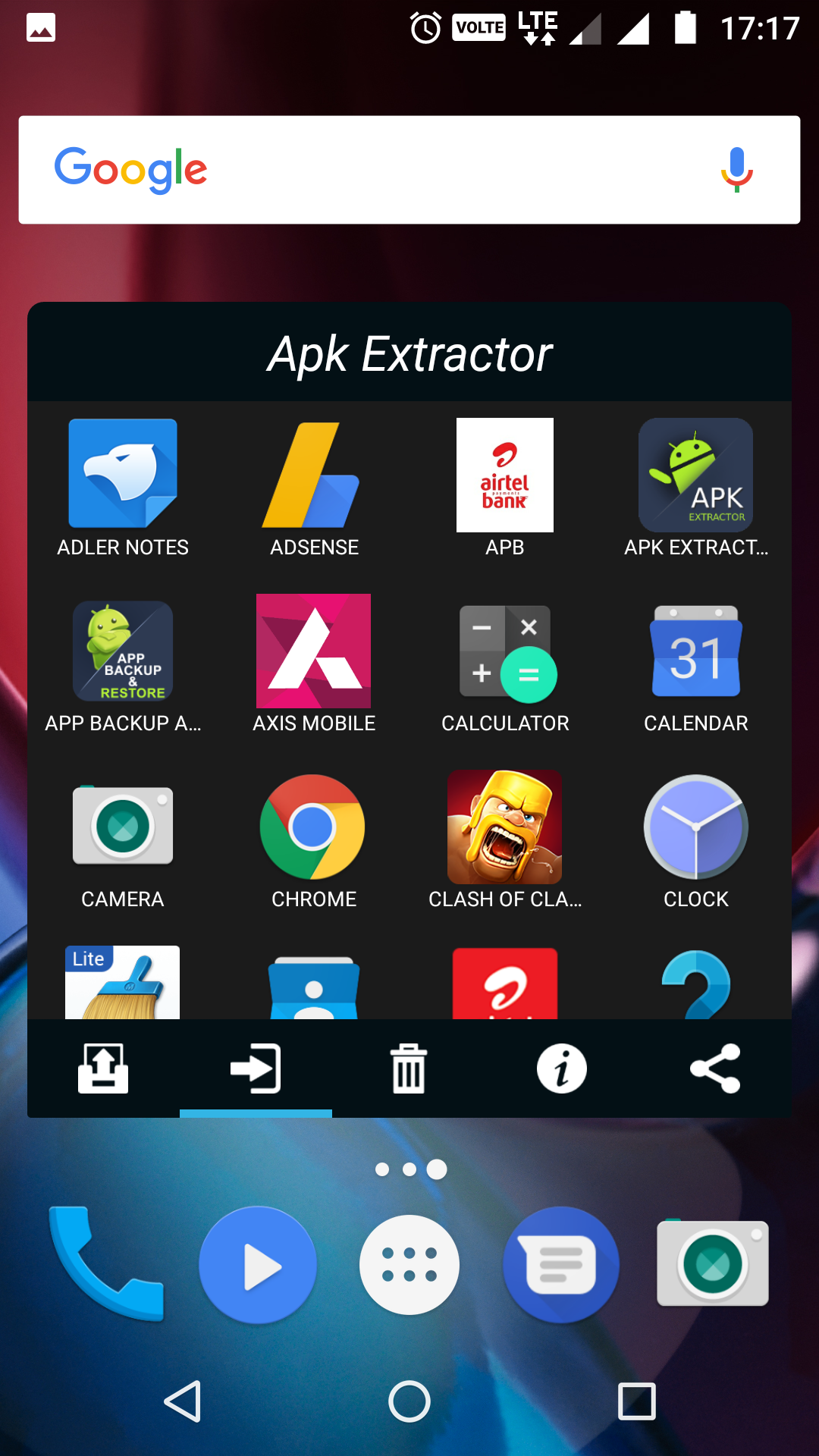Open the app drawer button
The height and width of the screenshot is (1456, 819).
409,1265
